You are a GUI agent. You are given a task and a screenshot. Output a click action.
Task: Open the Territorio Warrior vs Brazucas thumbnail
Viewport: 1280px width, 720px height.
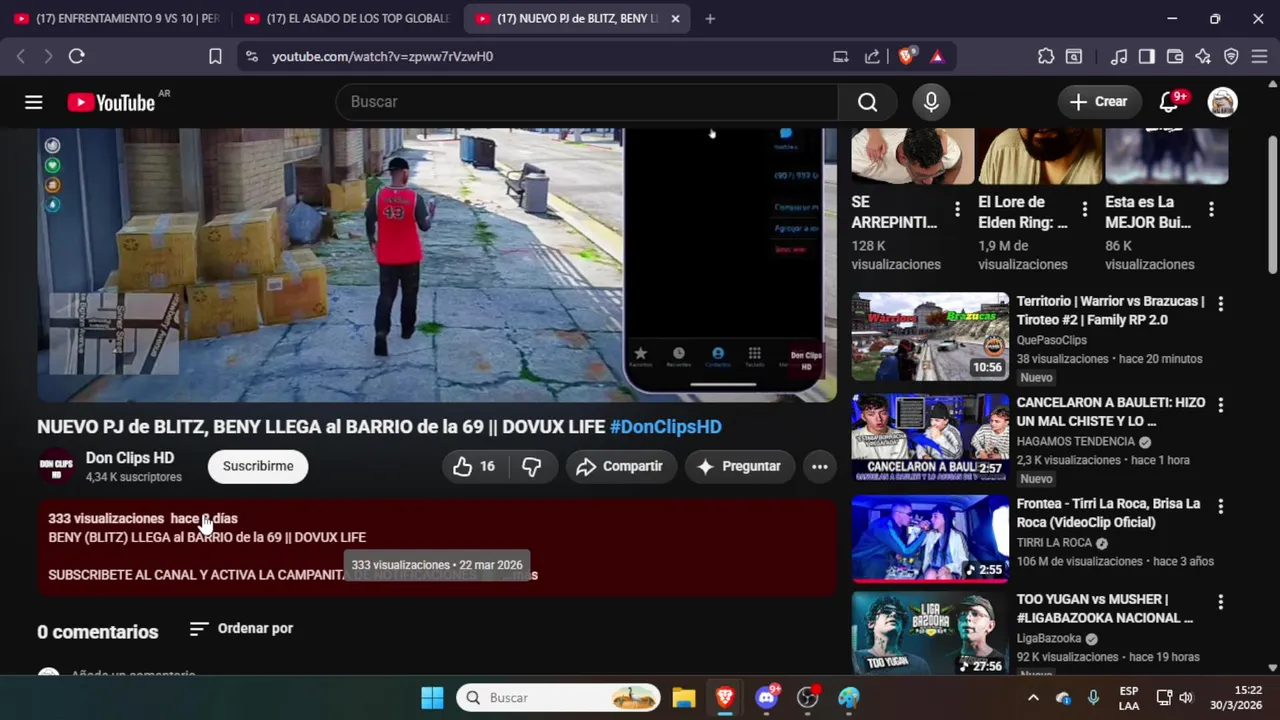pos(930,336)
